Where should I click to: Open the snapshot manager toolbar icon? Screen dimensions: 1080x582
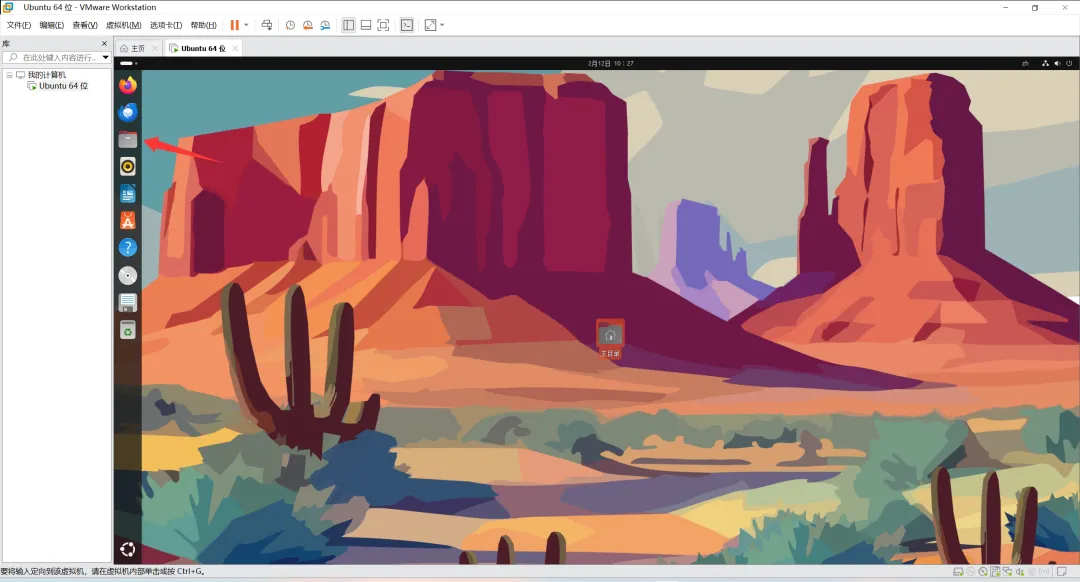coord(325,25)
